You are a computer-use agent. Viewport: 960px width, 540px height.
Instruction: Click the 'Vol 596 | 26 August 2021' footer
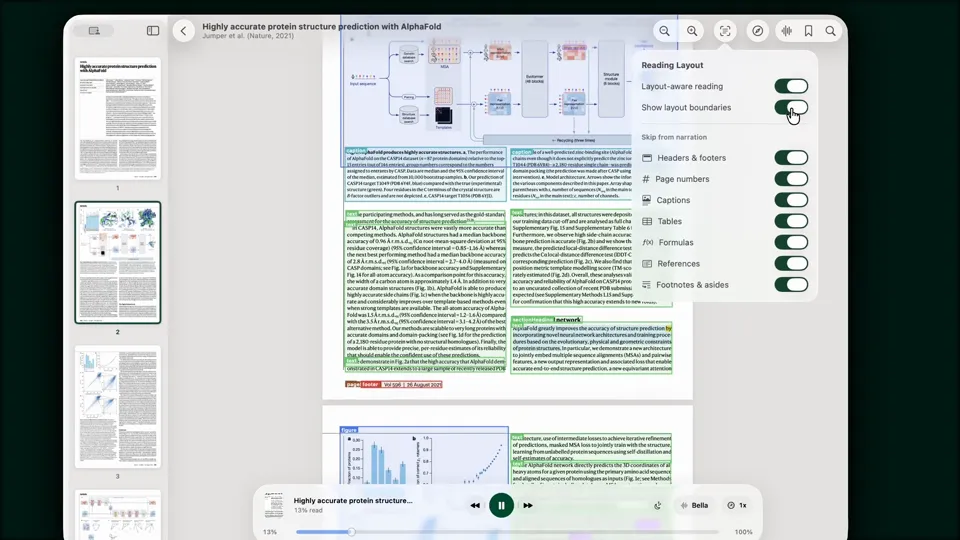click(x=411, y=384)
